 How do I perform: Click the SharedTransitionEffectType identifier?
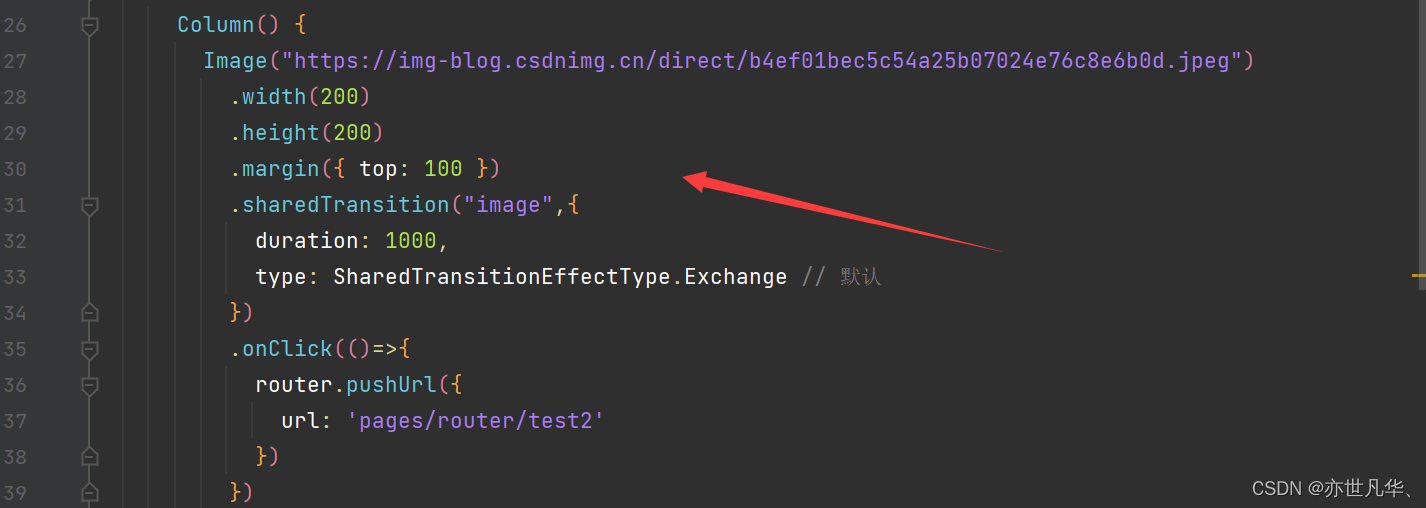click(x=502, y=277)
